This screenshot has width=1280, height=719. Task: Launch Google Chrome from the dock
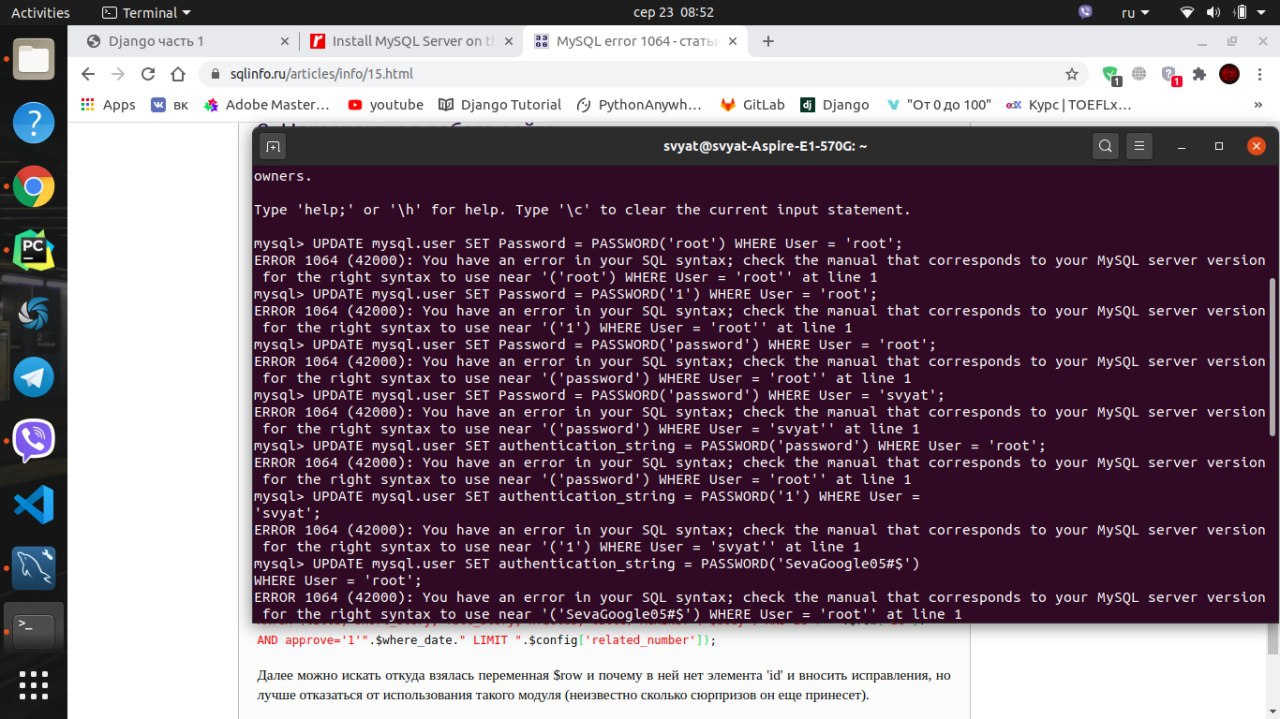(34, 186)
